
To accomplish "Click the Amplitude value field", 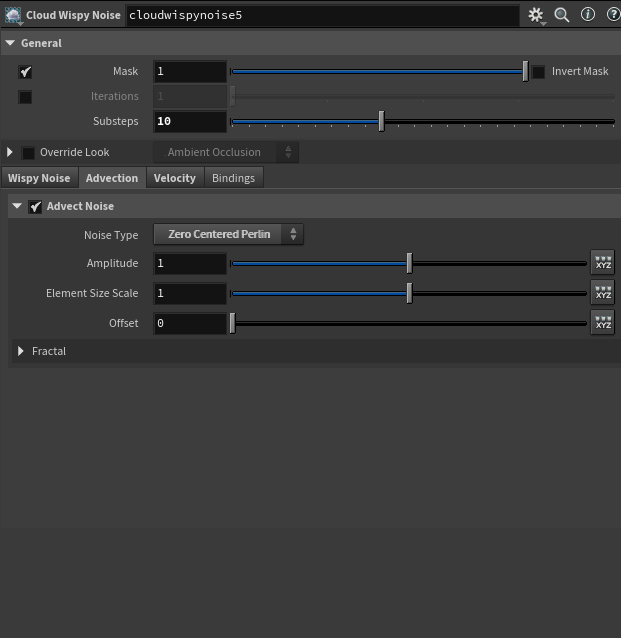I will pos(190,263).
